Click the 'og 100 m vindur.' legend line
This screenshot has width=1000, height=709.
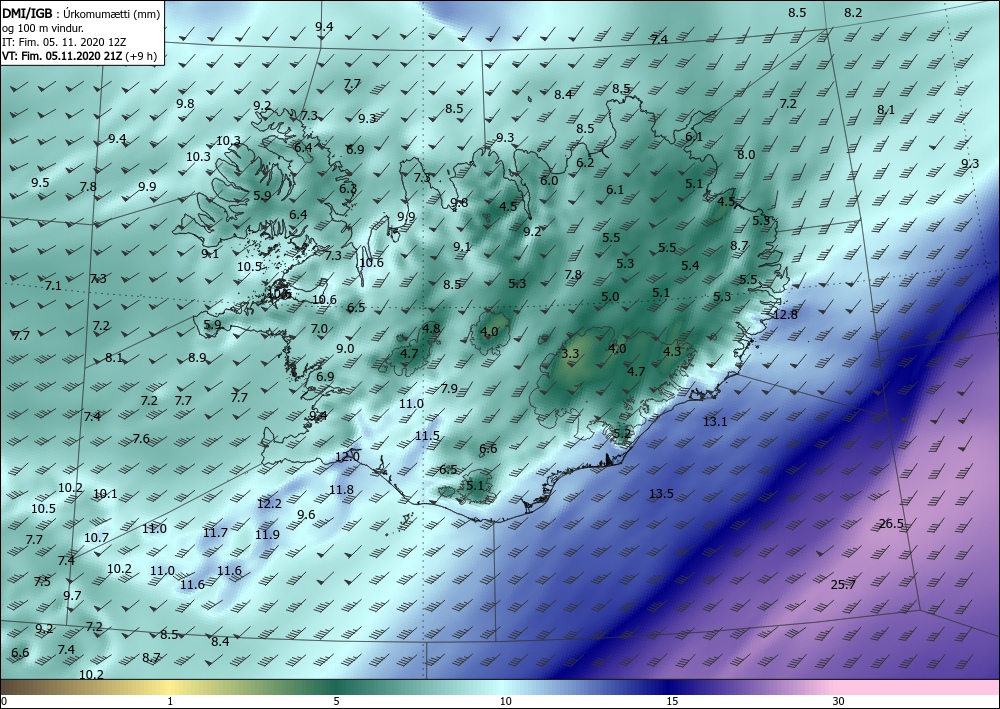(x=43, y=28)
